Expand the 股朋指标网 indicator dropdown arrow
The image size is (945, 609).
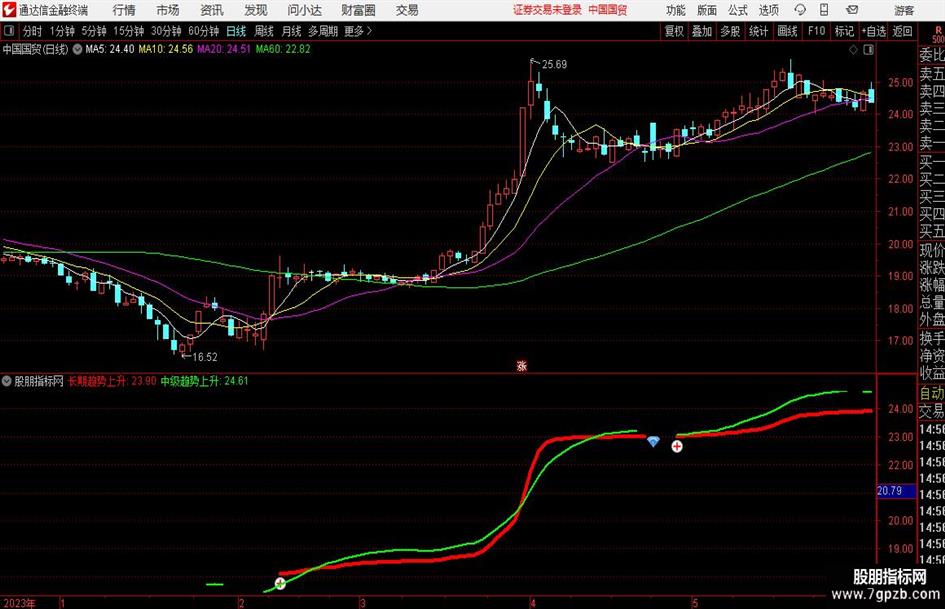pos(7,381)
